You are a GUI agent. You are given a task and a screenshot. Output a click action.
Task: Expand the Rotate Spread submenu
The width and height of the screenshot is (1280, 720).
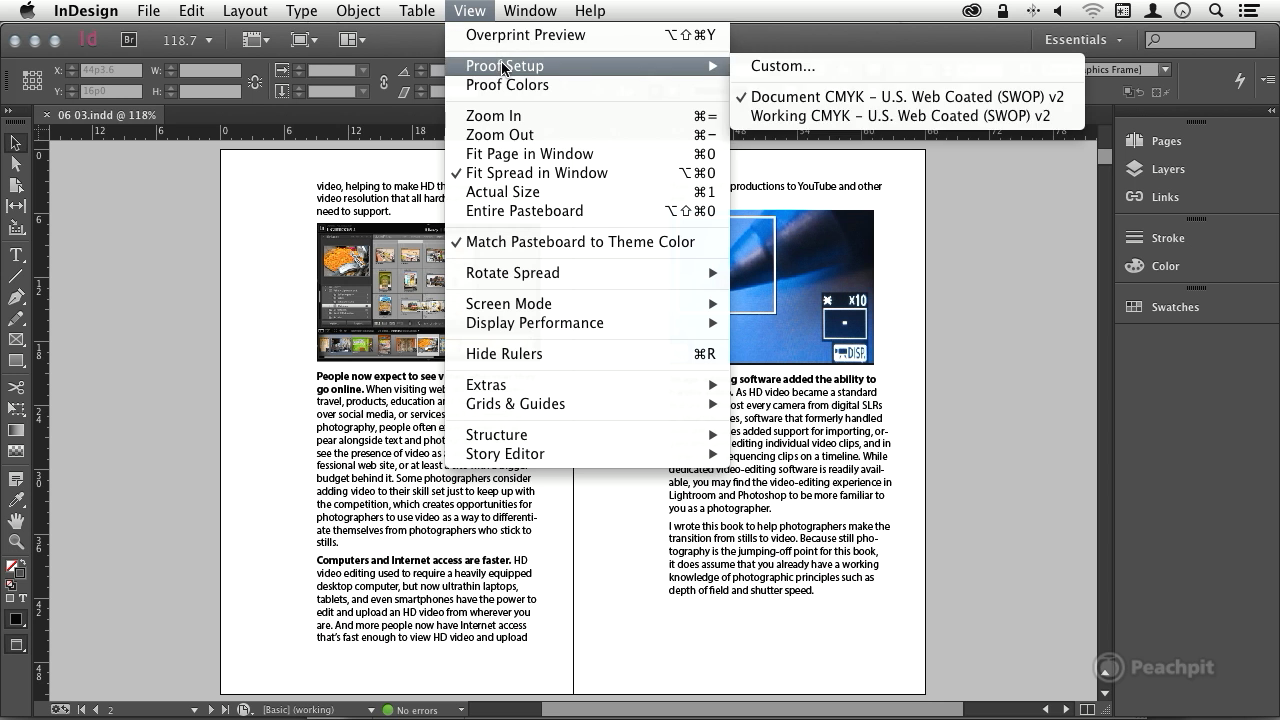pos(587,273)
